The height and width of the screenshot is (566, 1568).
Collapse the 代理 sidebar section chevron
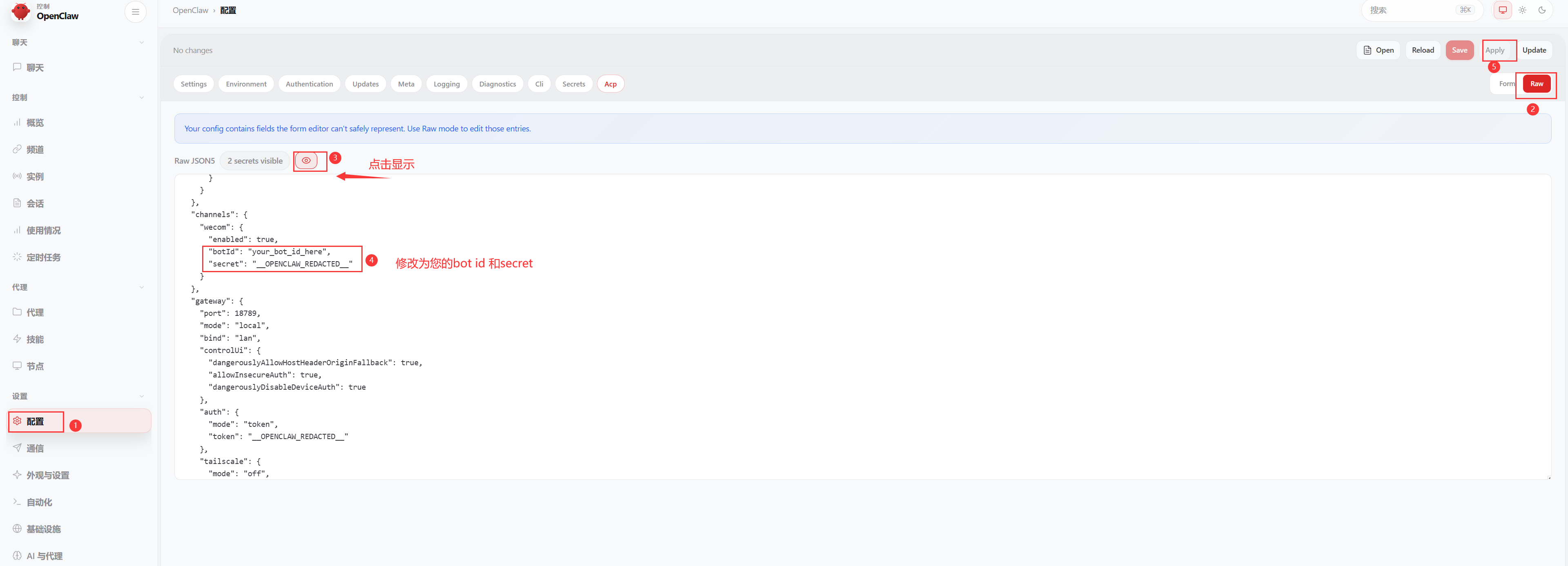[x=141, y=287]
